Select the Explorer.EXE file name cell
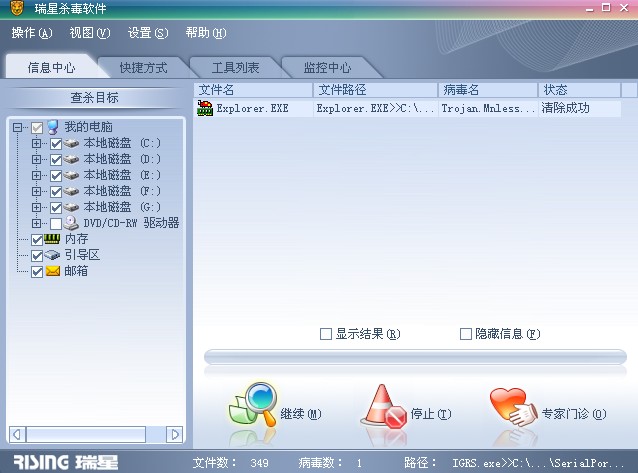 [x=252, y=108]
